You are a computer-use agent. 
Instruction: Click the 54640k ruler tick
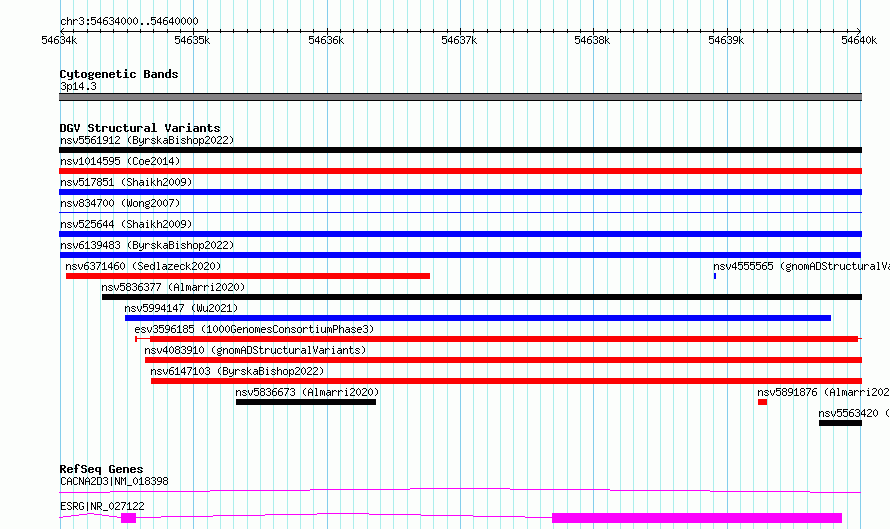click(x=859, y=40)
